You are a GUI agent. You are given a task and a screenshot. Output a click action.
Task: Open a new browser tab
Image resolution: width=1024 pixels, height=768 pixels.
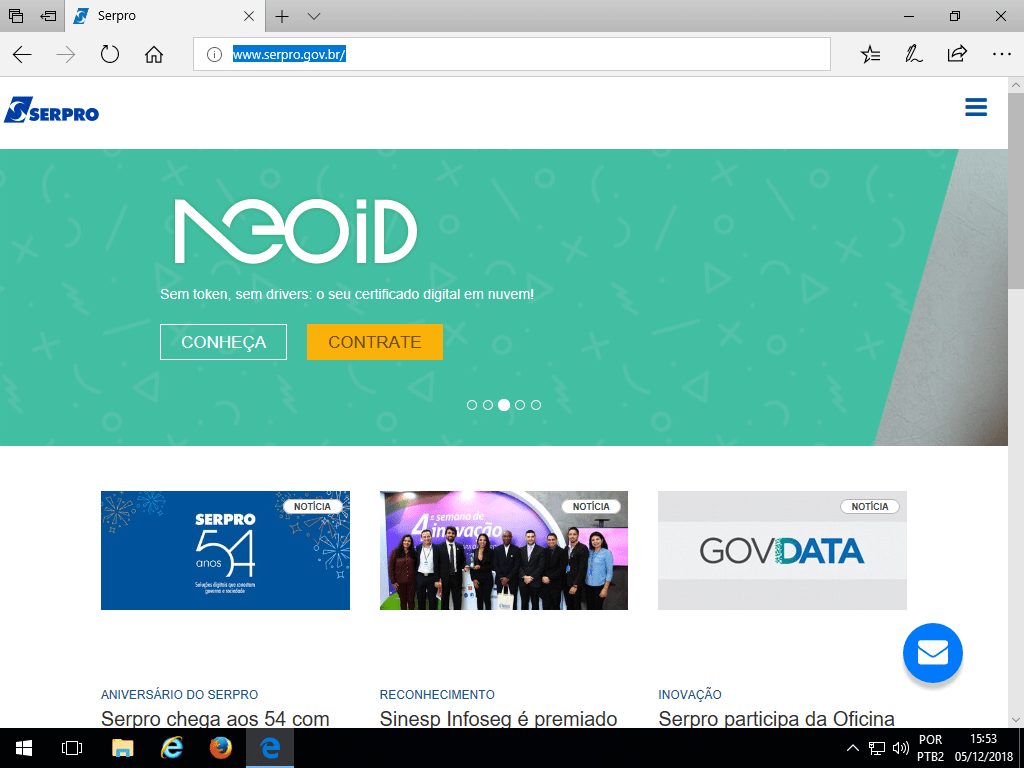(x=282, y=16)
